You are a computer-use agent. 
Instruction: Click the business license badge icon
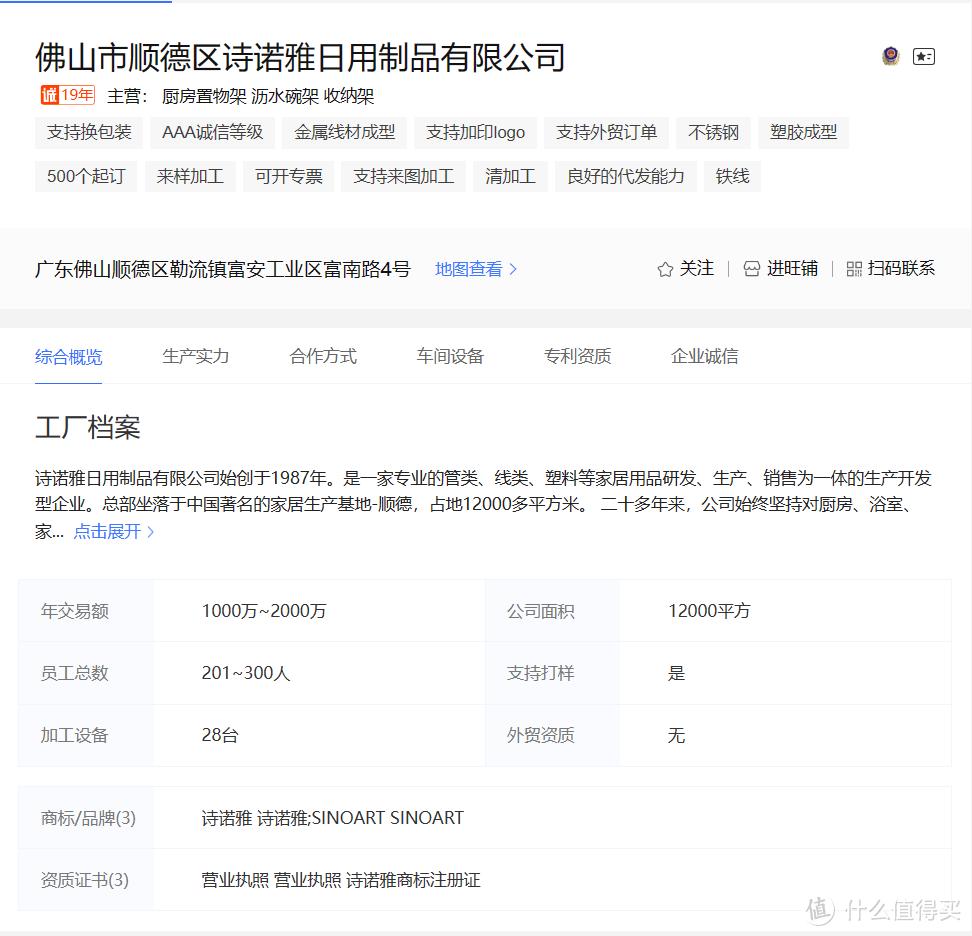889,57
